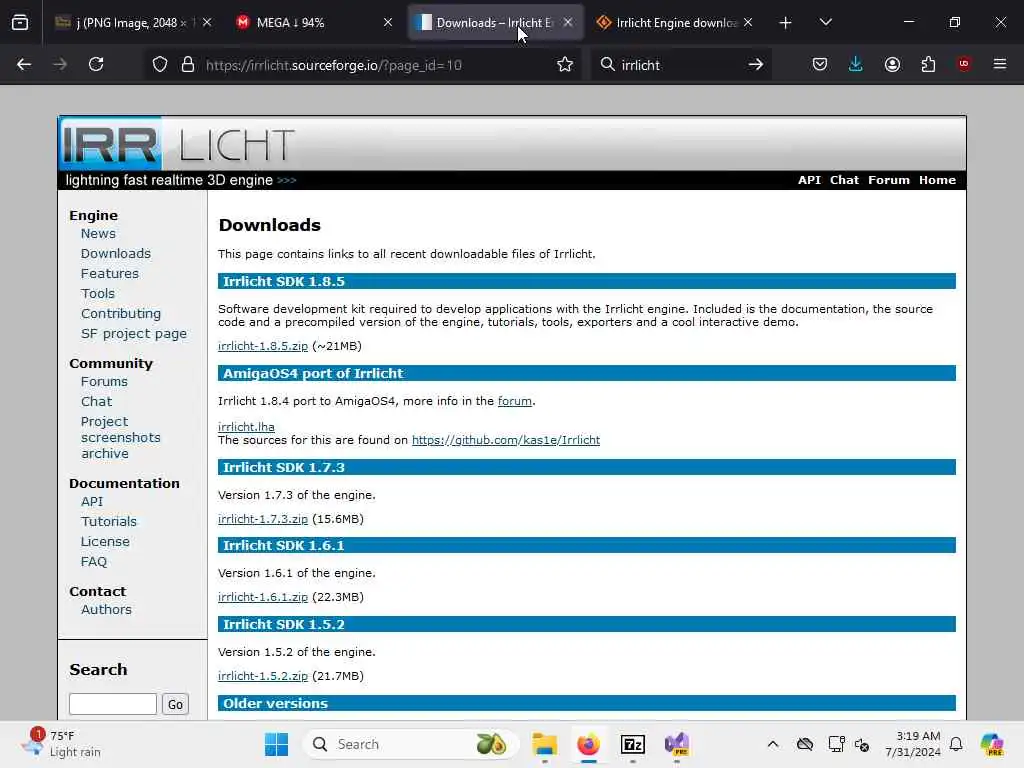Image resolution: width=1024 pixels, height=768 pixels.
Task: Click the search magnifier in search bar
Action: (x=607, y=64)
